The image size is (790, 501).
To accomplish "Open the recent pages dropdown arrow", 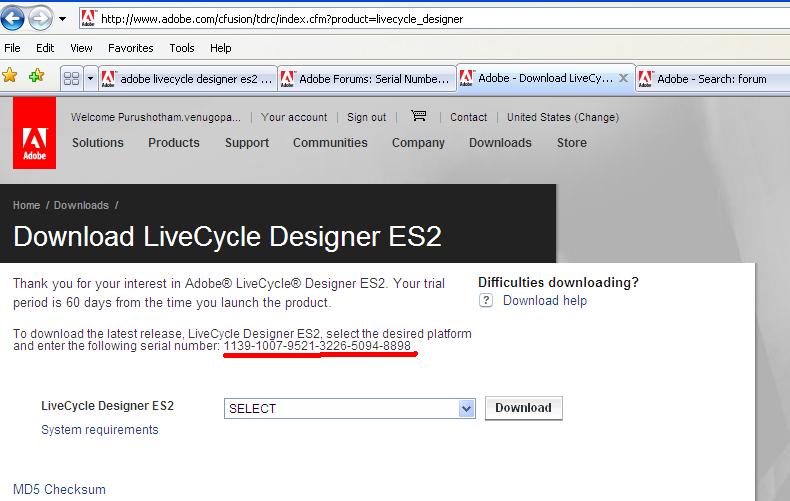I will pyautogui.click(x=62, y=19).
